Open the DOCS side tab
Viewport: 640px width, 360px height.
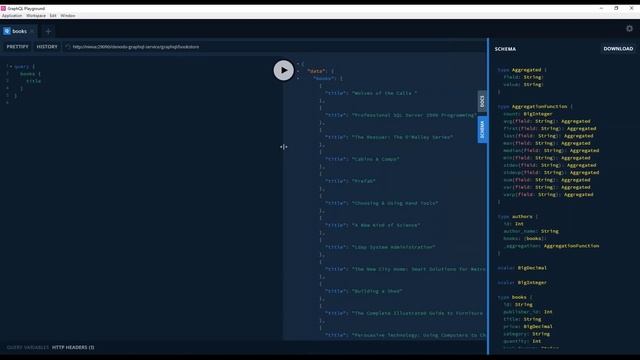click(x=482, y=101)
